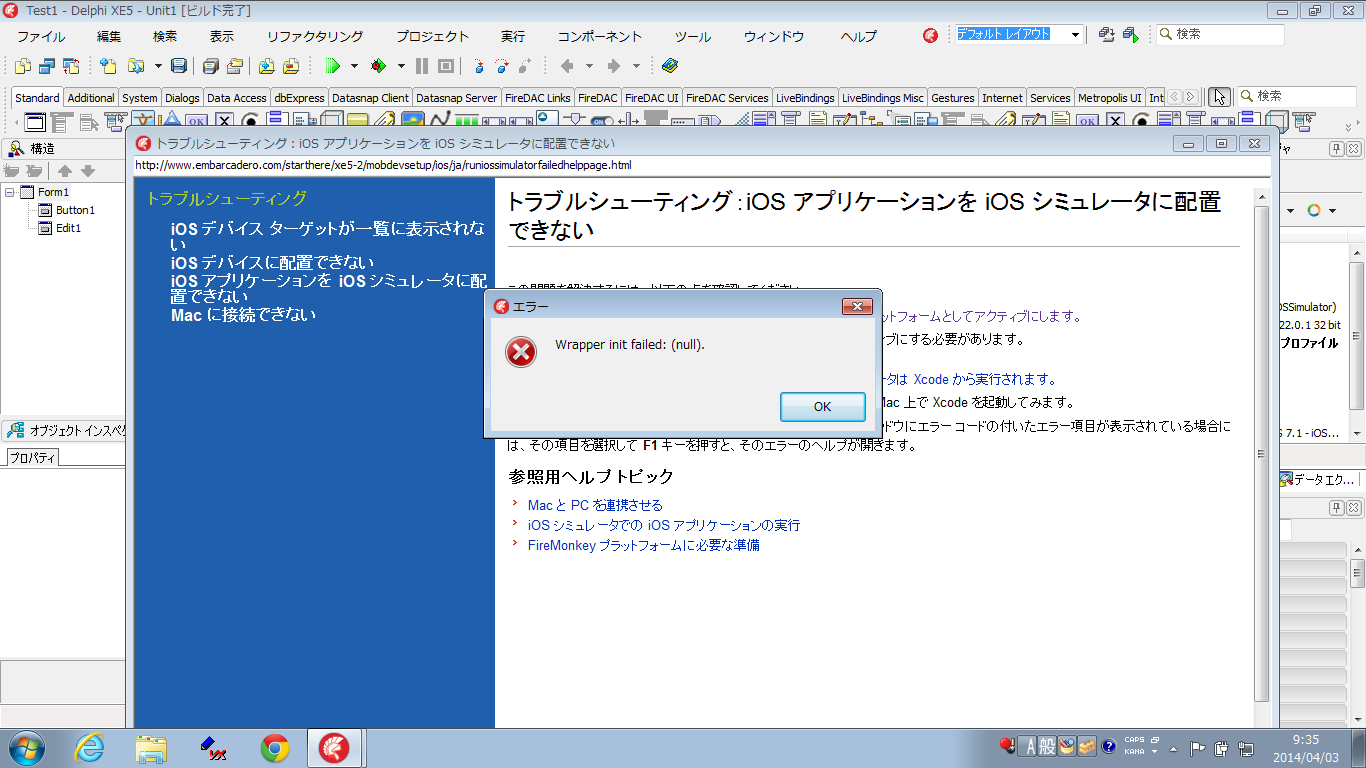Collapse the Form1 node in structure tree
Screen dimensions: 1366x768
[10, 192]
